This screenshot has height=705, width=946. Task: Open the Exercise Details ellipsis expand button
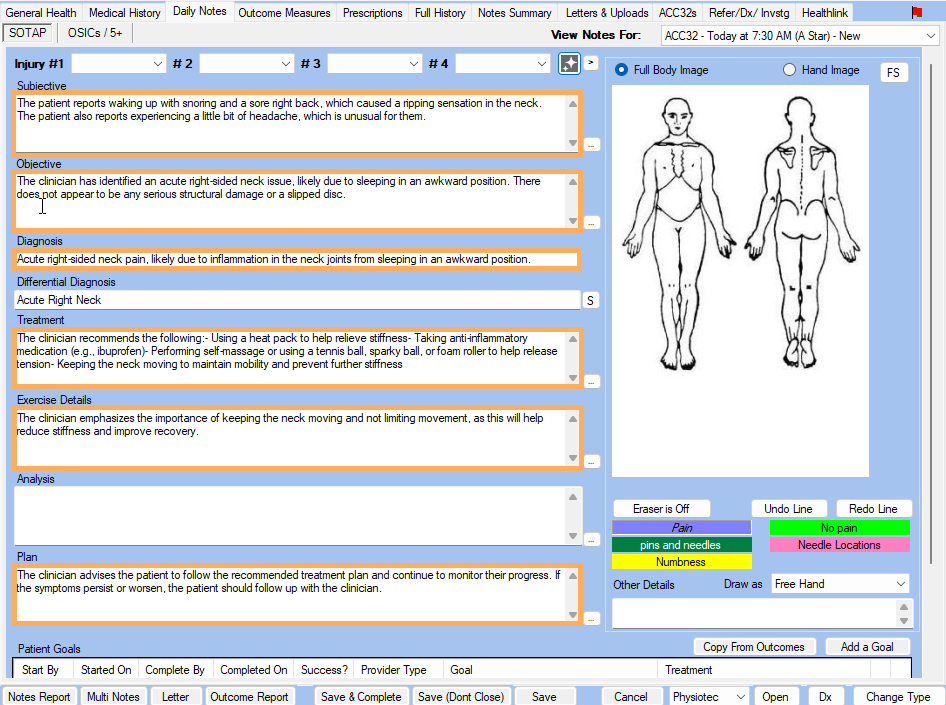592,461
